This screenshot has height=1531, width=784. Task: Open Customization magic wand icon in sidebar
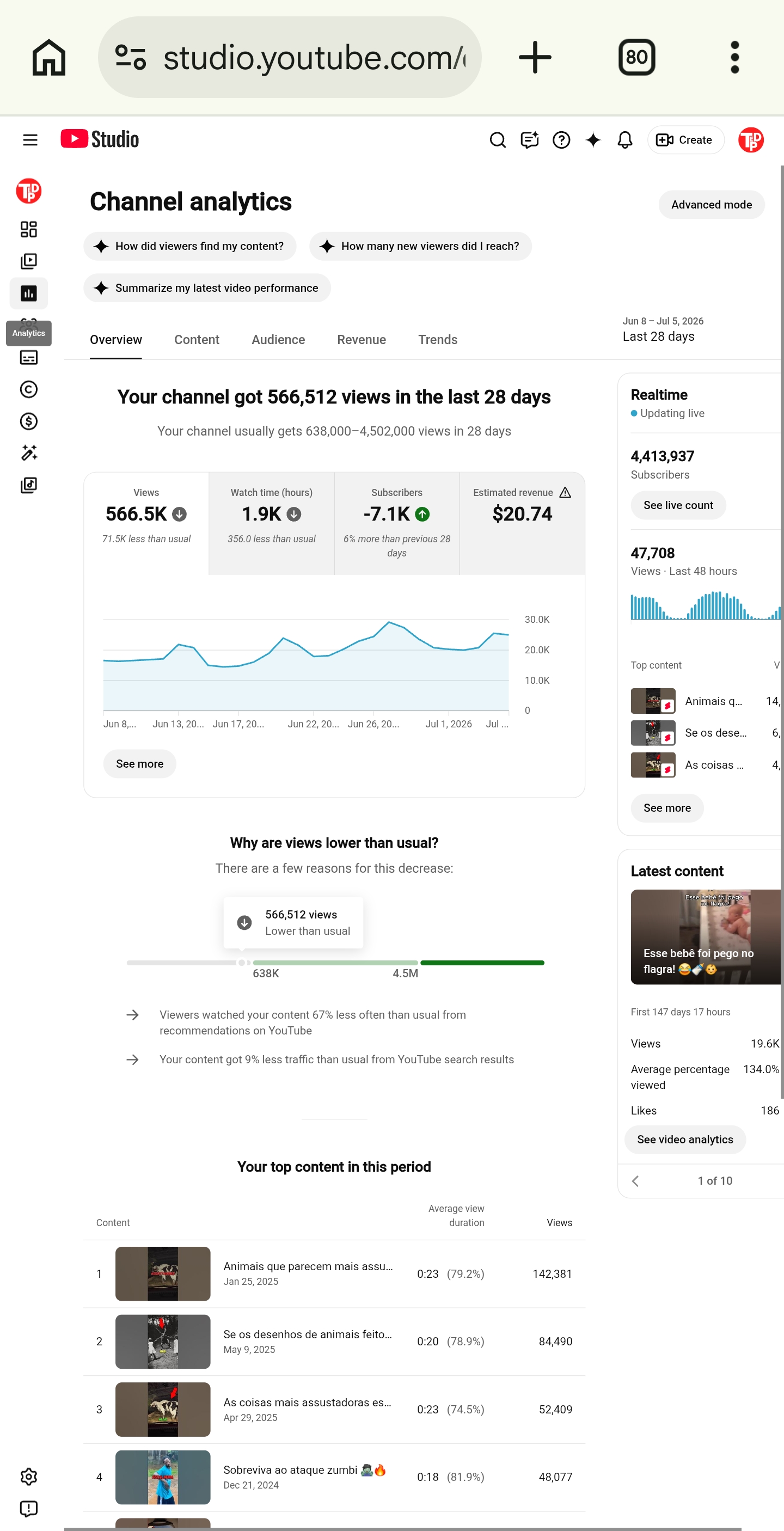[x=28, y=453]
